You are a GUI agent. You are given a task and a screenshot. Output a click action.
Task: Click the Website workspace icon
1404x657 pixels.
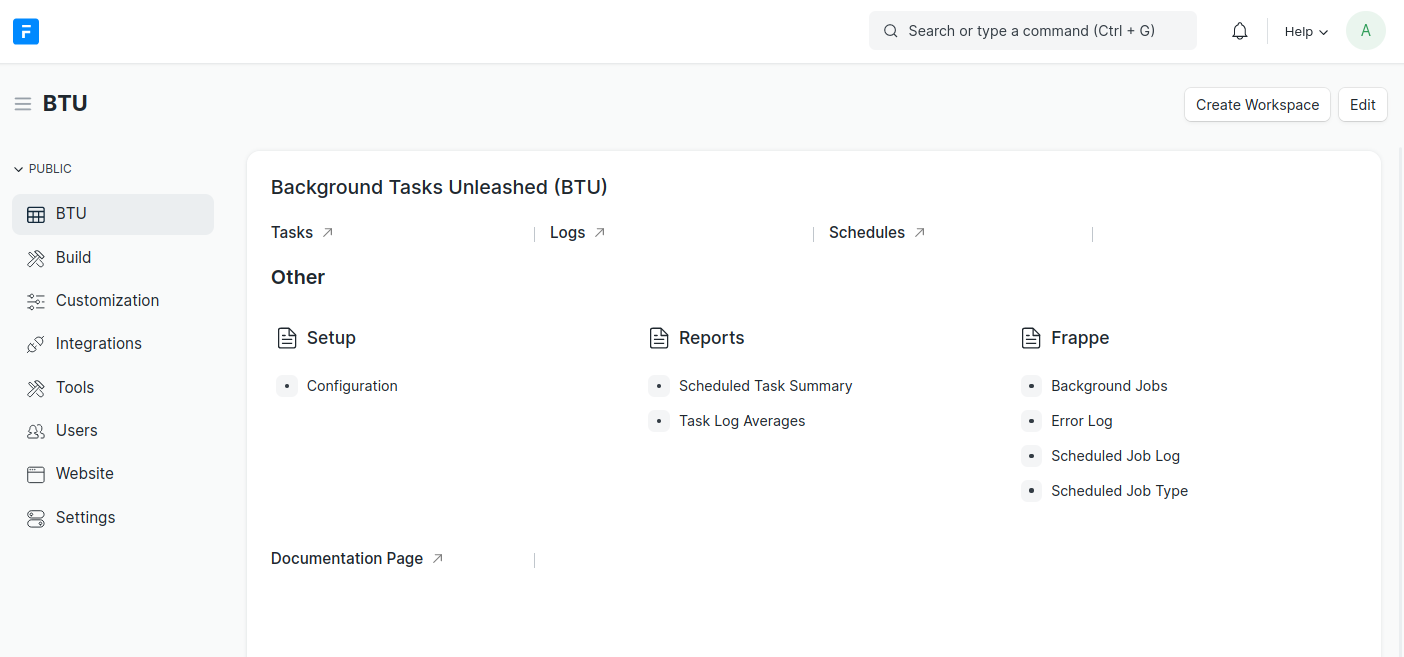pos(36,473)
